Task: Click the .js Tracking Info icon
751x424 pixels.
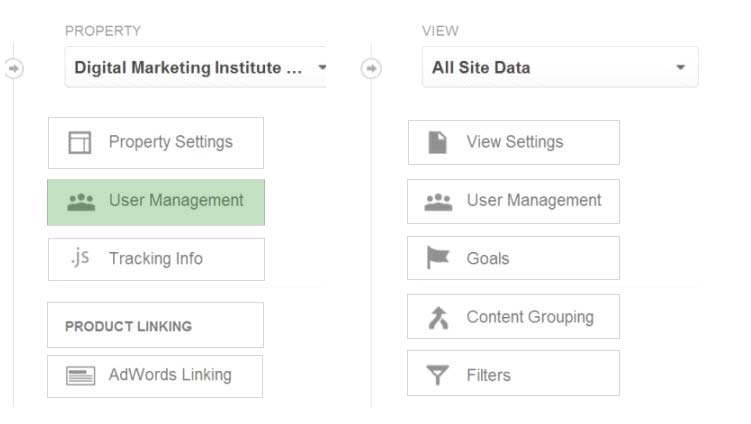Action: pos(80,258)
